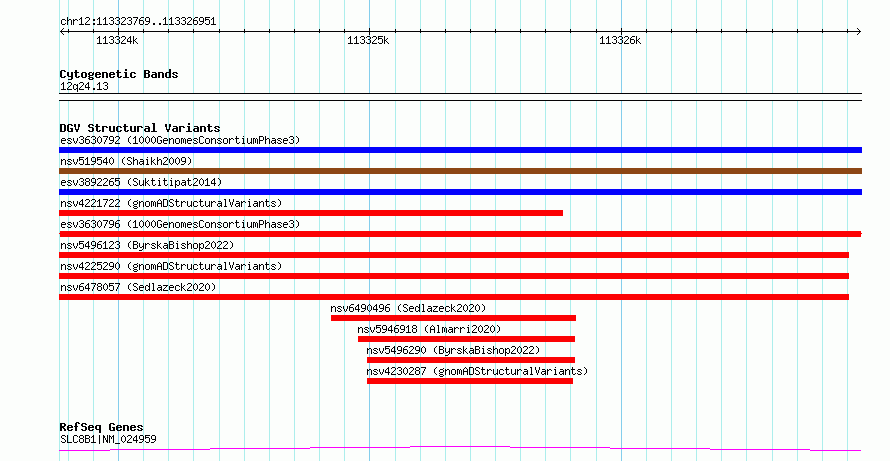
Task: Select the SLC8B1|NM_024959 gene label
Action: click(108, 439)
